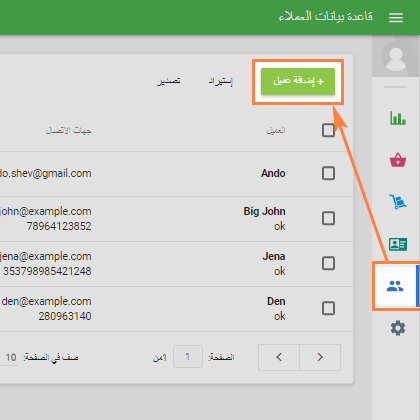
Task: Check the box for customer Den
Action: (x=328, y=308)
